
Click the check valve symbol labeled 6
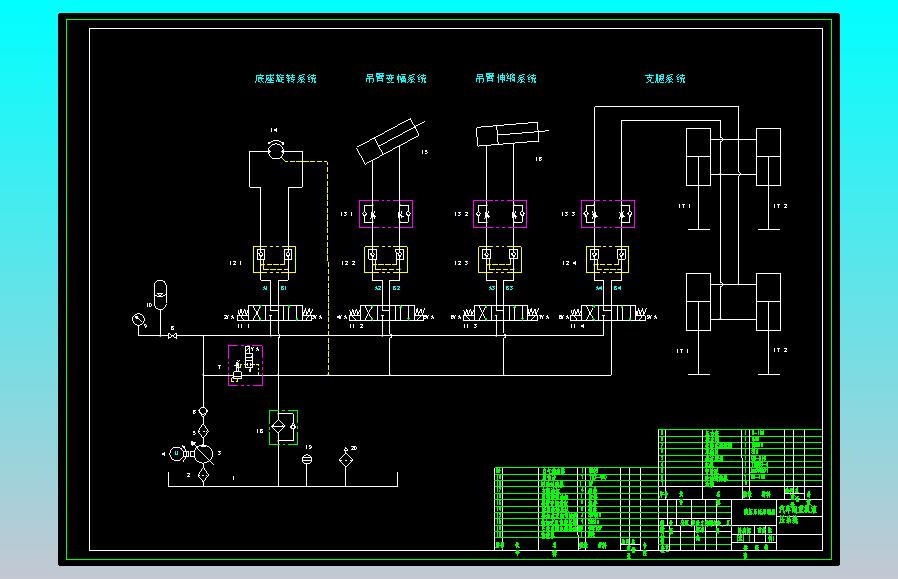pos(203,412)
